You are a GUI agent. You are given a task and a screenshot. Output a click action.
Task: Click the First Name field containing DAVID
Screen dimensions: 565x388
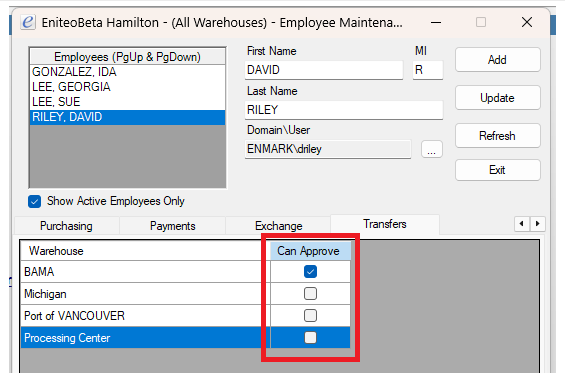[x=324, y=70]
